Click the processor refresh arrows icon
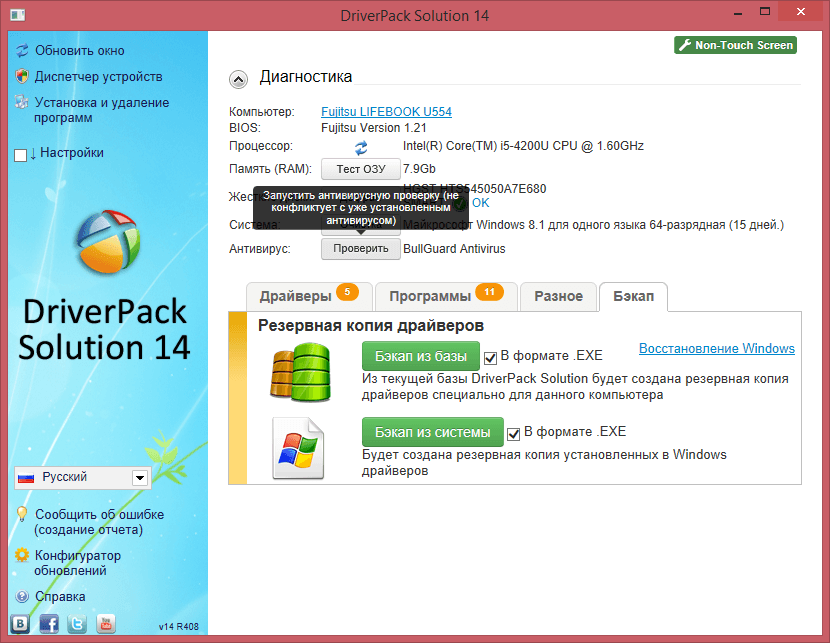830x643 pixels. [361, 148]
